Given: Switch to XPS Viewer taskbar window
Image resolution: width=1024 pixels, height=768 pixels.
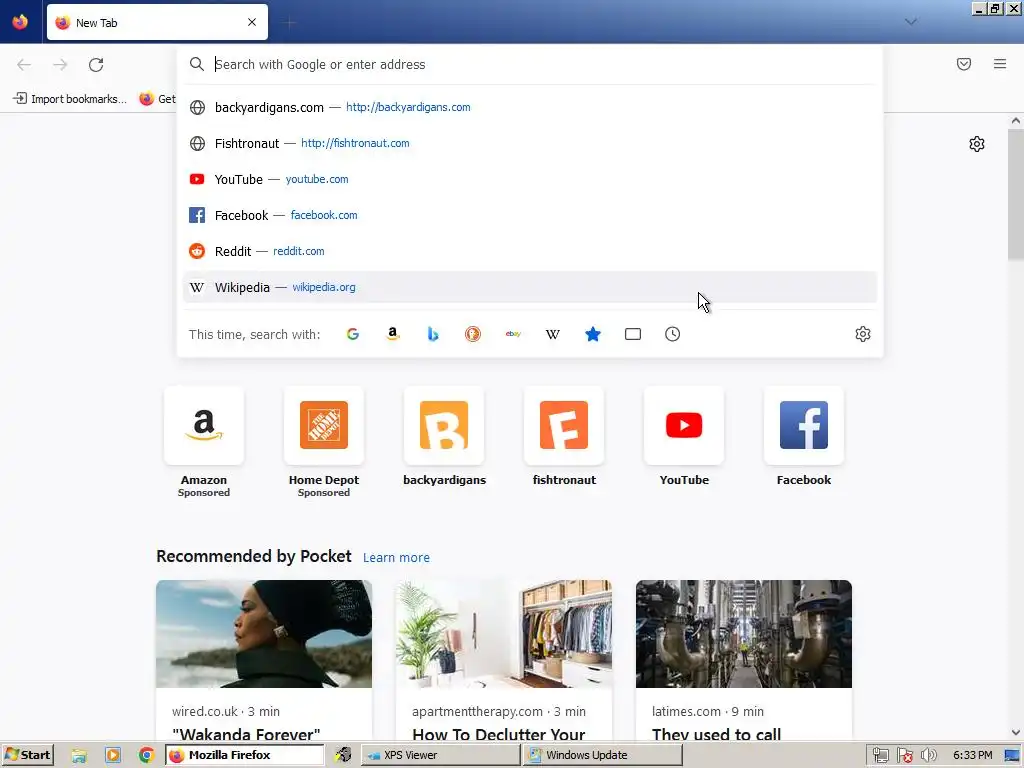Looking at the screenshot, I should (x=440, y=755).
